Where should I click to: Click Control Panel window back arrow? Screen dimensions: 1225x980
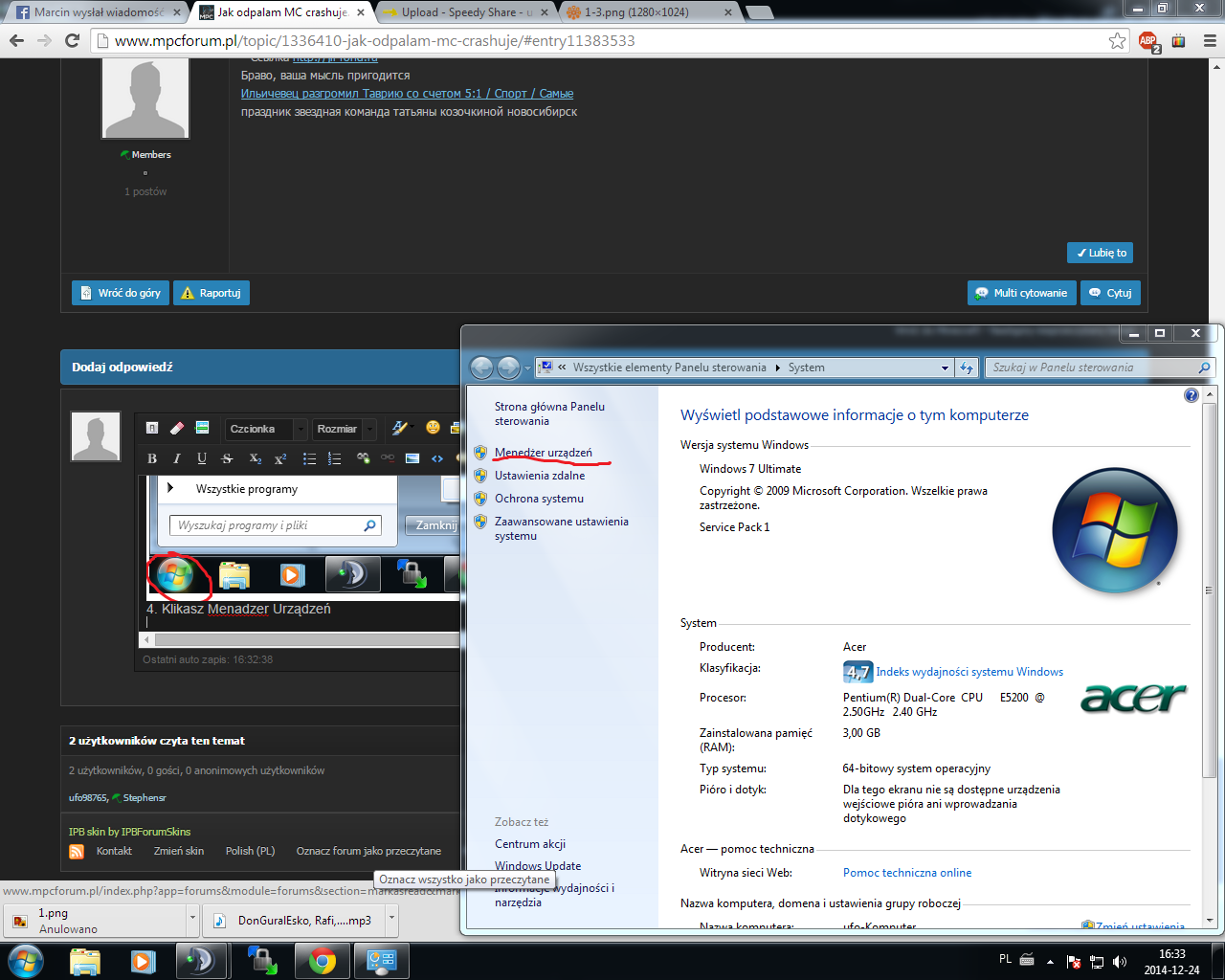click(x=481, y=367)
